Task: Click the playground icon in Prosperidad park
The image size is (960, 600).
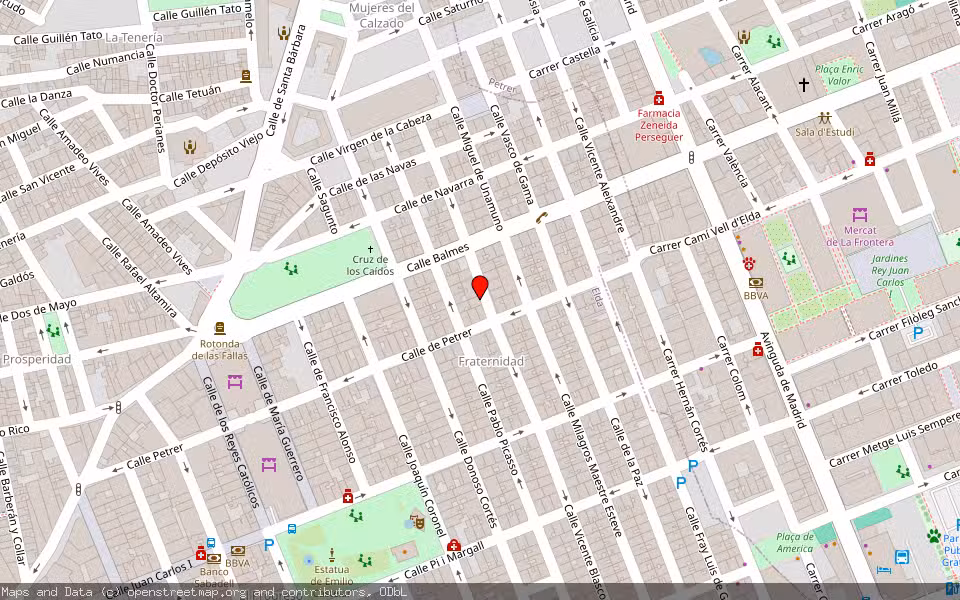Action: (x=53, y=331)
